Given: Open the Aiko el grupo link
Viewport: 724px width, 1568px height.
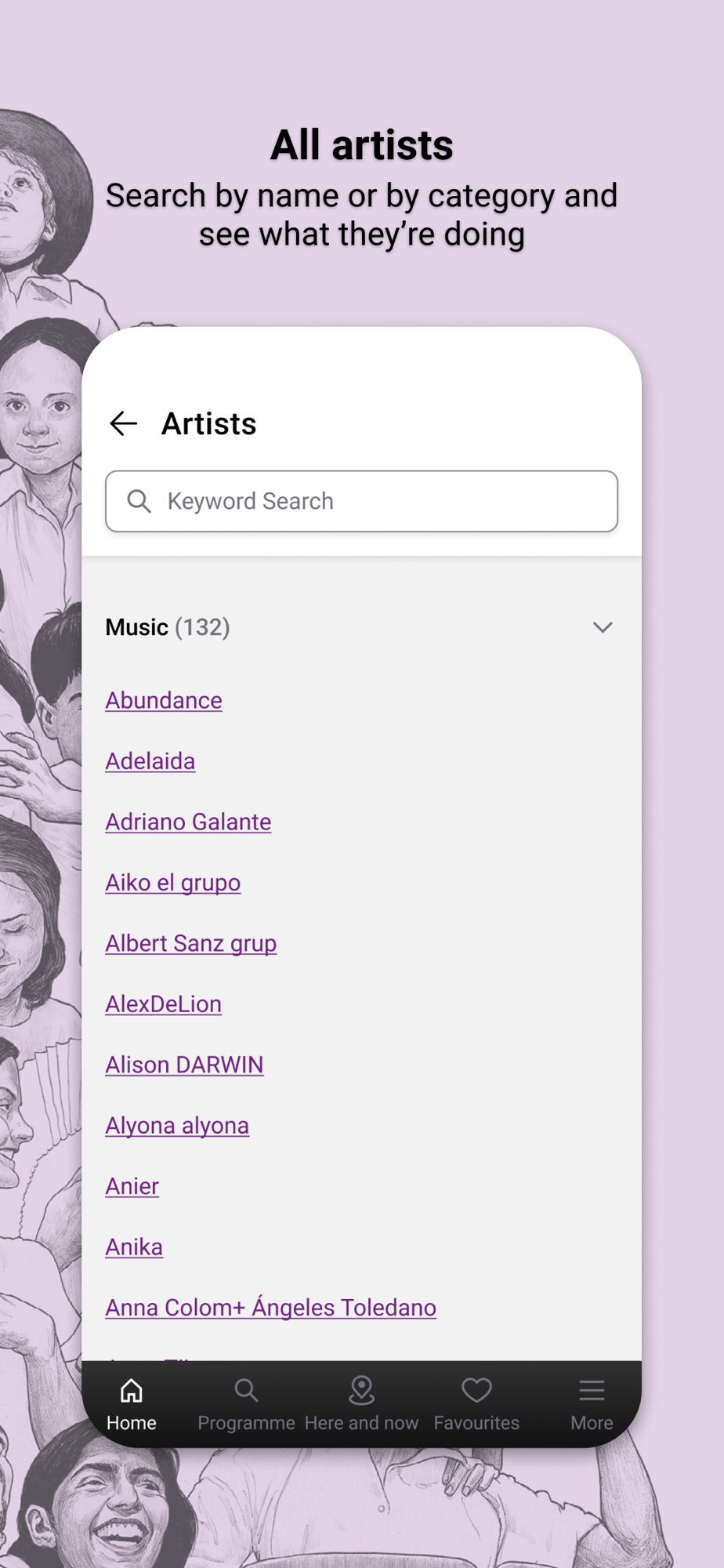Looking at the screenshot, I should 173,883.
